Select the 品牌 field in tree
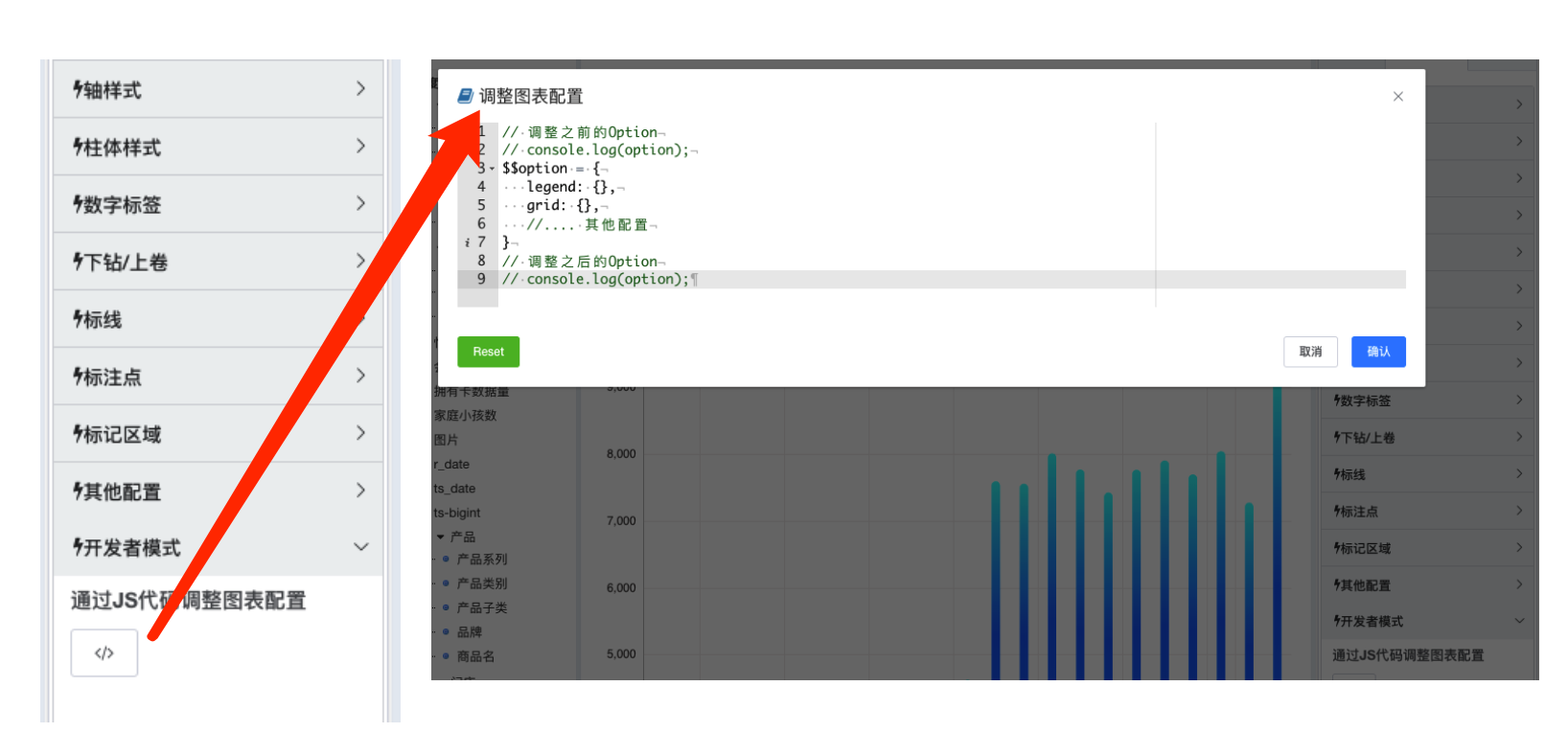This screenshot has width=1568, height=755. (x=470, y=632)
